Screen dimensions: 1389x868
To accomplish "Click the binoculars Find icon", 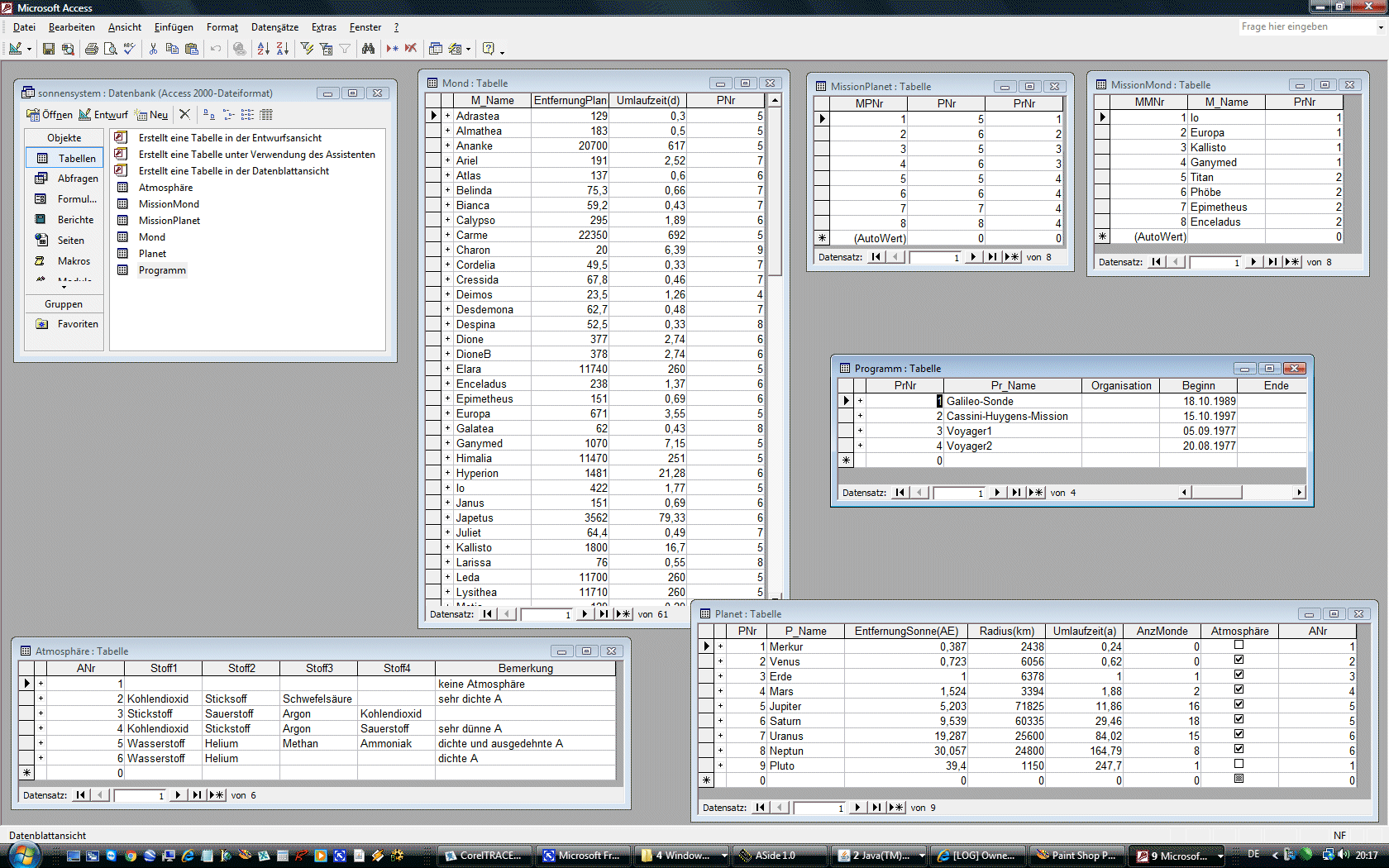I will (x=368, y=49).
